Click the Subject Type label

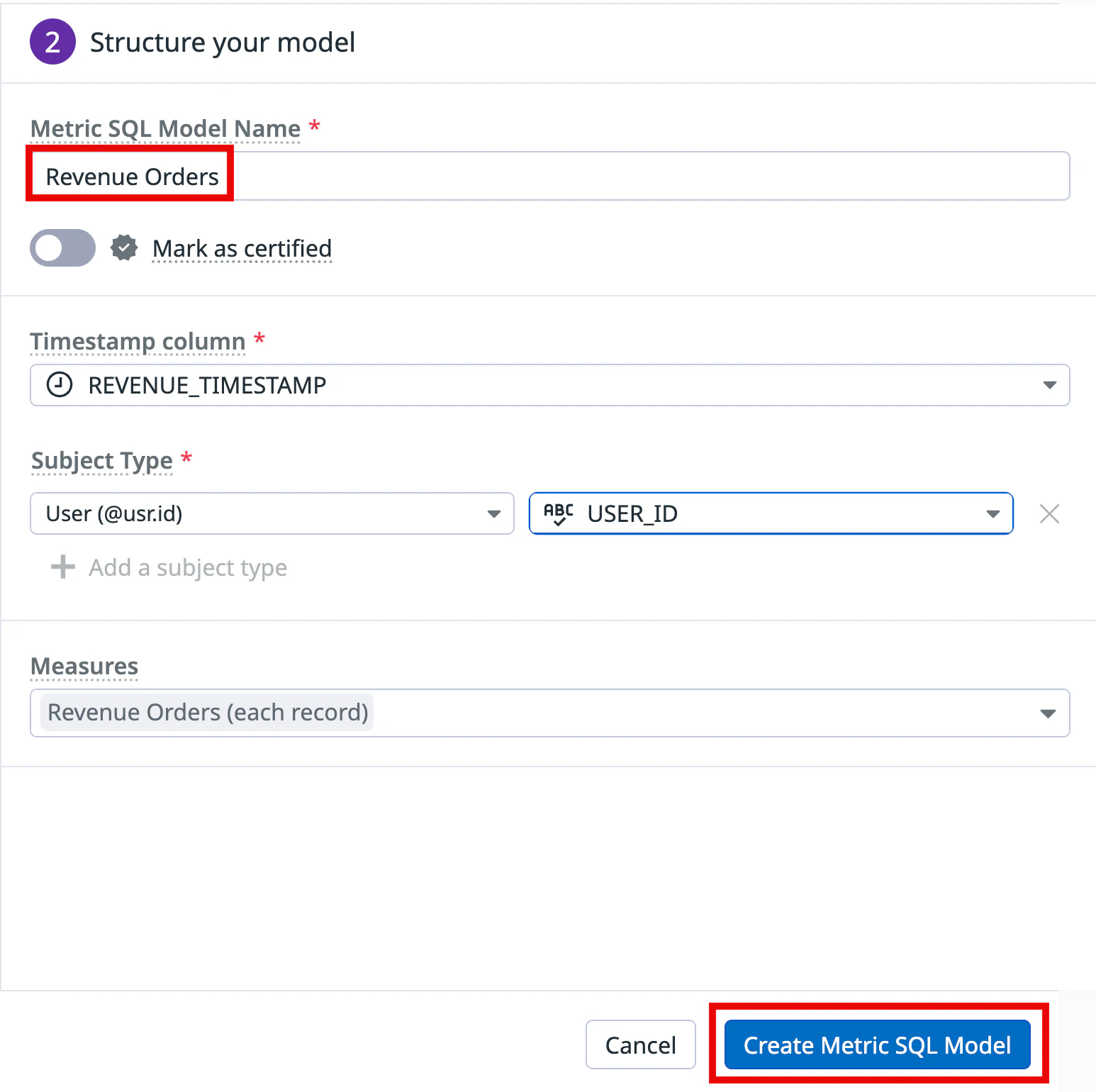102,460
